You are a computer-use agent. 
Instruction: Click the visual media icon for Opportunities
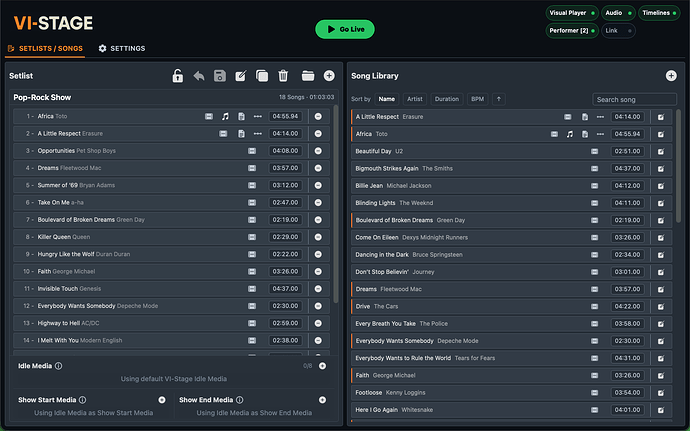pyautogui.click(x=252, y=151)
